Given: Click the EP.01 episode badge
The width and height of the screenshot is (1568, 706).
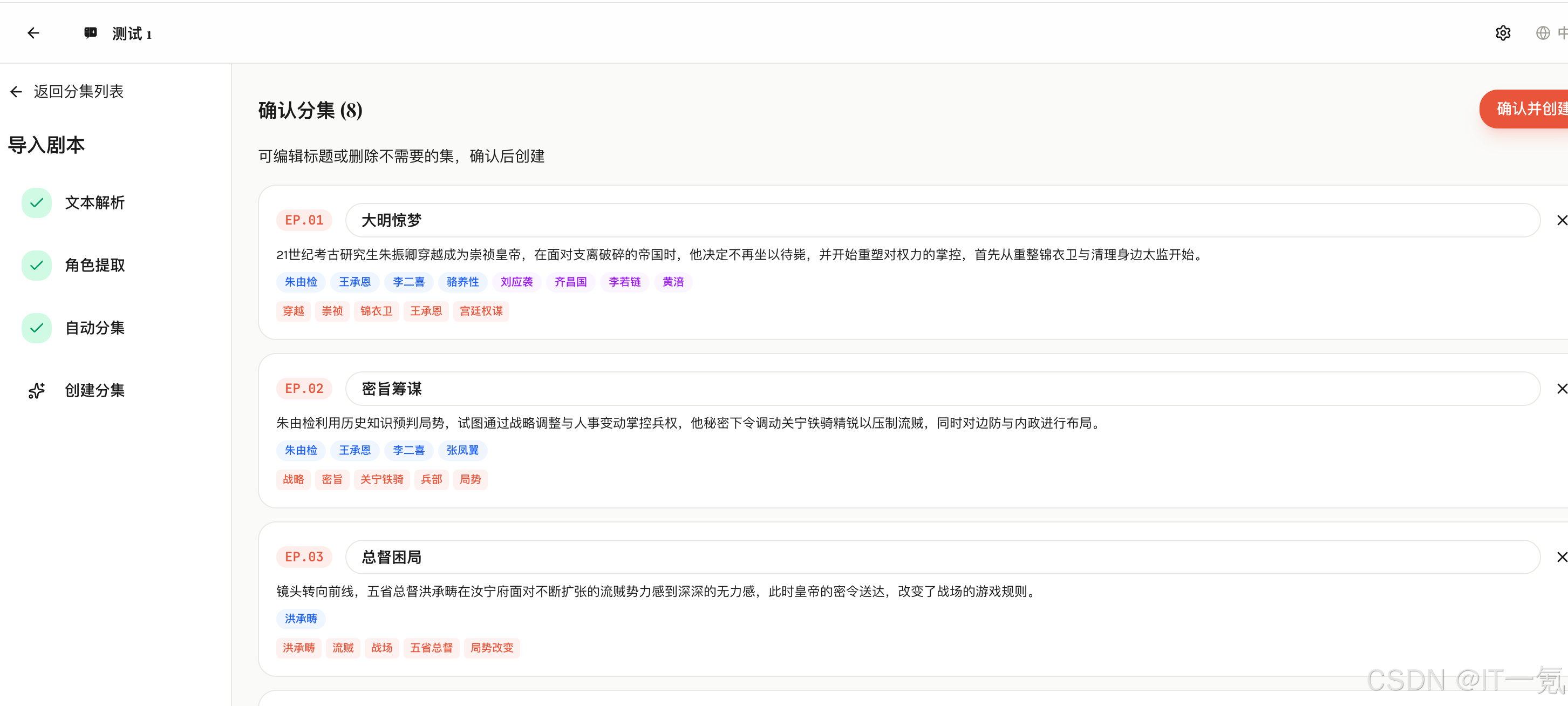Looking at the screenshot, I should click(x=304, y=220).
